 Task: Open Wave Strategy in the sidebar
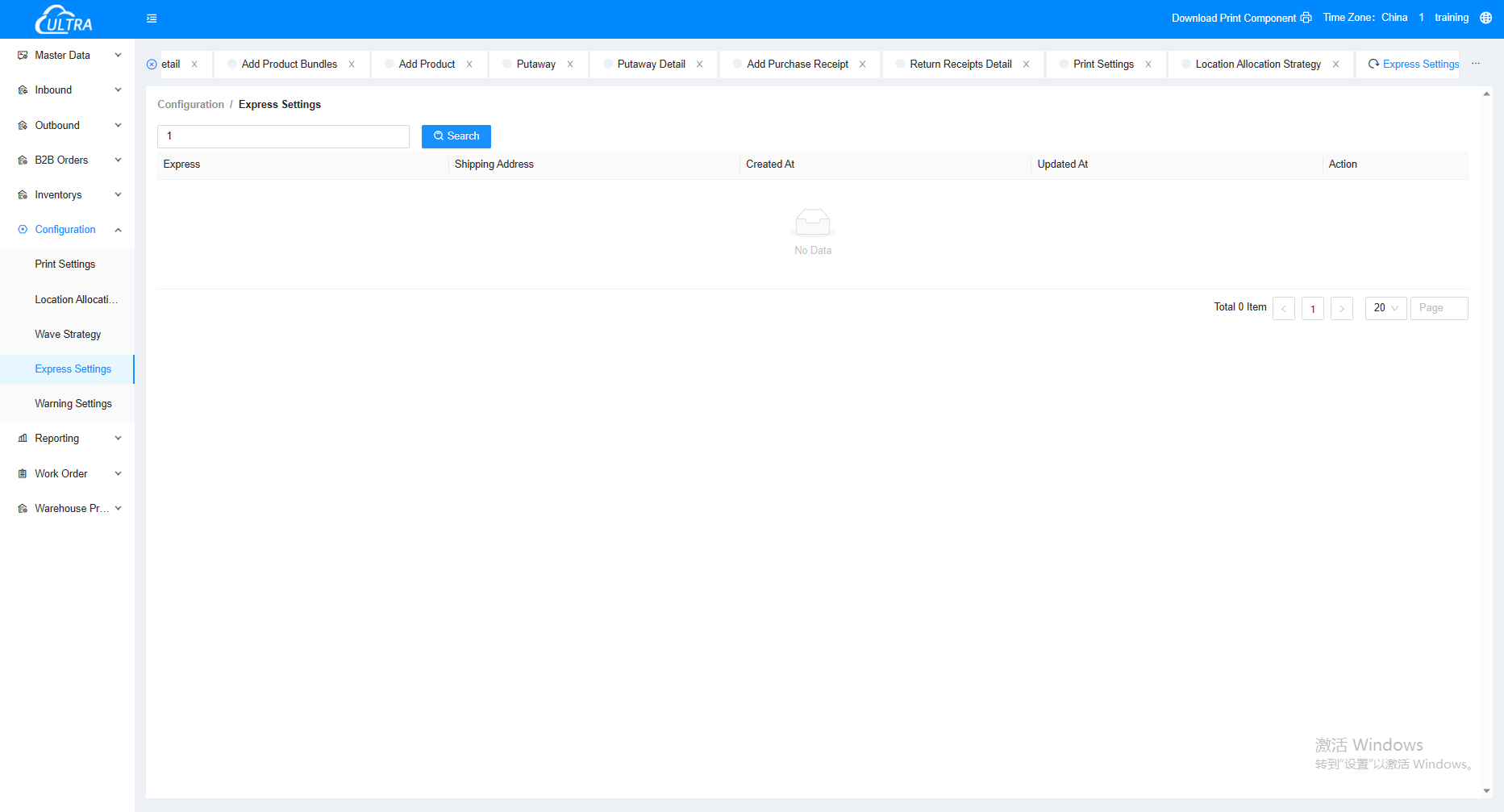pos(68,335)
